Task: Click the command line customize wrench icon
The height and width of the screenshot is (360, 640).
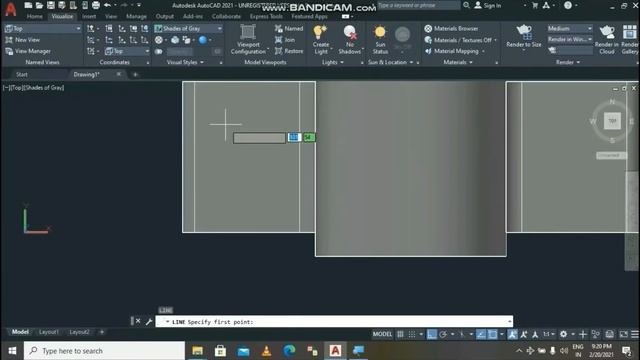Action: coord(149,322)
